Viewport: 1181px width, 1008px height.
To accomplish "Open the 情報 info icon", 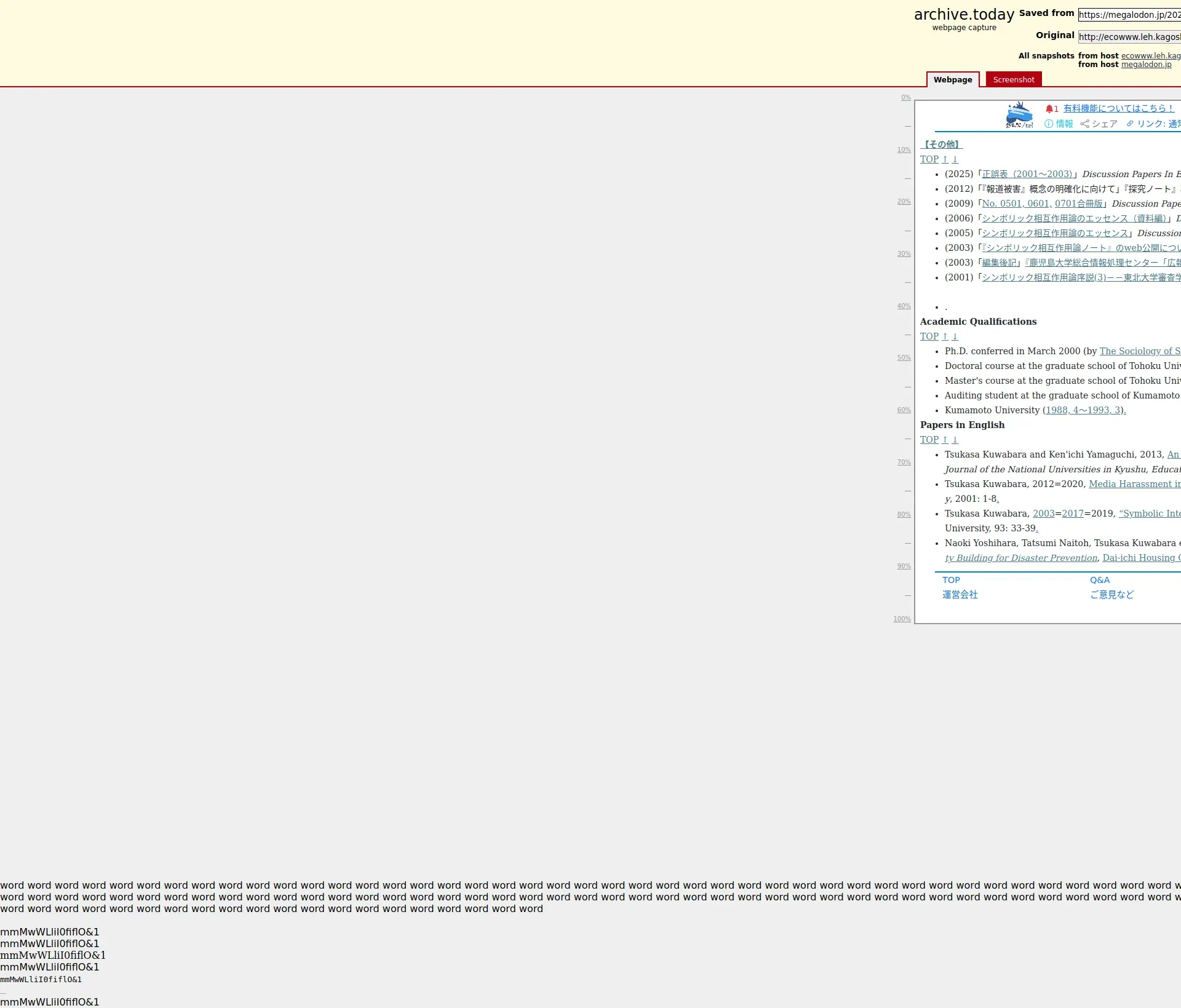I will [x=1049, y=124].
